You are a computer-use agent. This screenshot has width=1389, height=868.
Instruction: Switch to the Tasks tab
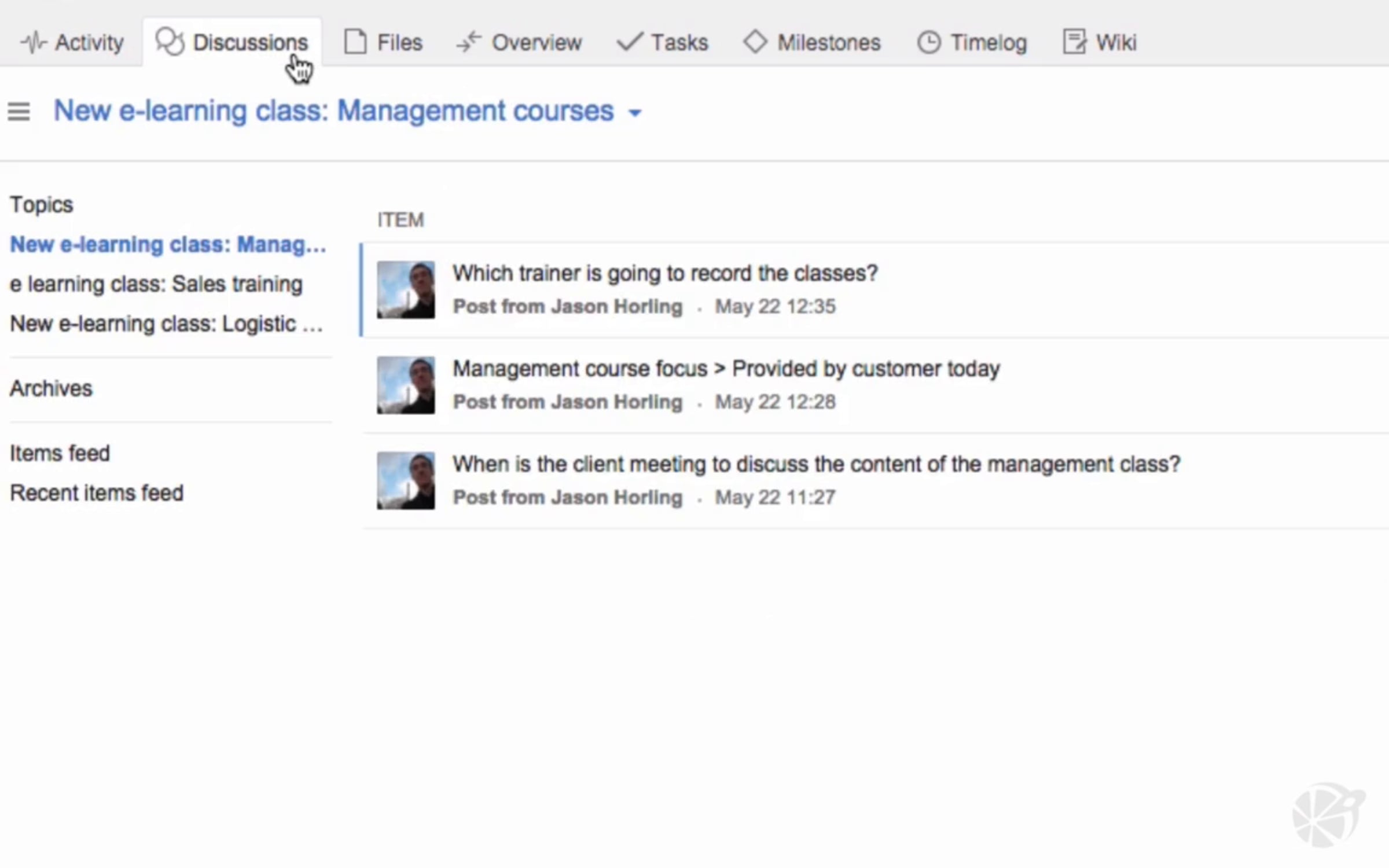679,42
